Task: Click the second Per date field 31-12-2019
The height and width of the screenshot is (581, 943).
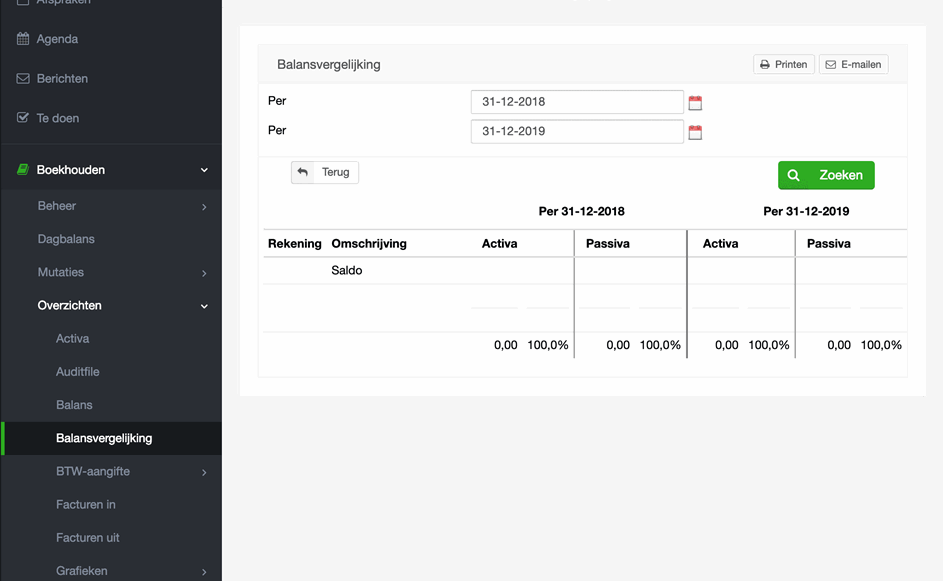Action: (577, 132)
